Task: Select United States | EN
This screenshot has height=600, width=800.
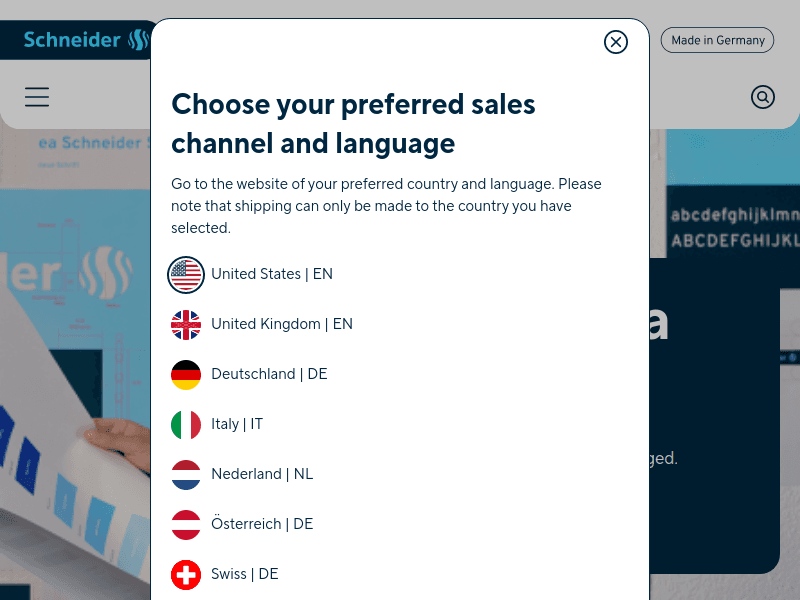Action: tap(272, 274)
